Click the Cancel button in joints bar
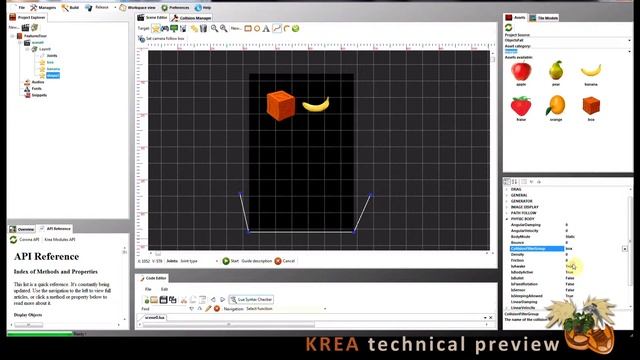This screenshot has width=640, height=360. tap(284, 261)
